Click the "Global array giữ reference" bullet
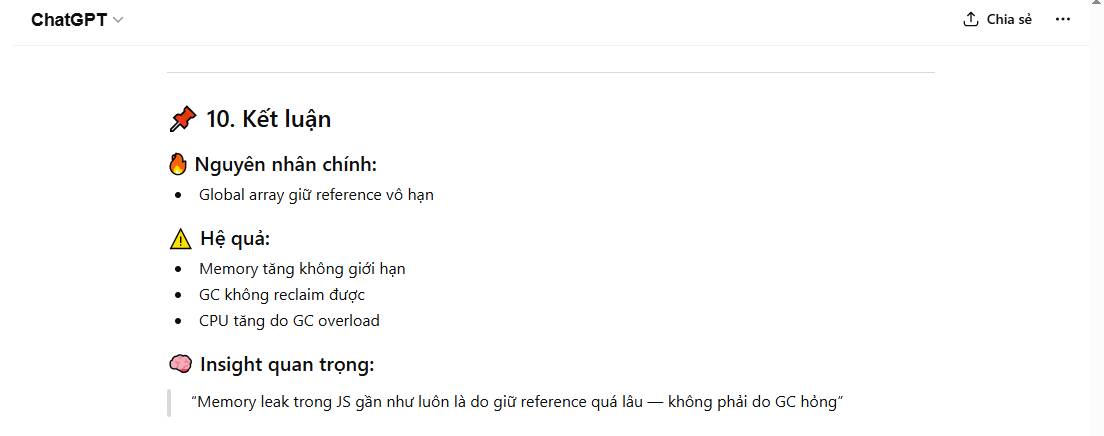 pyautogui.click(x=316, y=195)
